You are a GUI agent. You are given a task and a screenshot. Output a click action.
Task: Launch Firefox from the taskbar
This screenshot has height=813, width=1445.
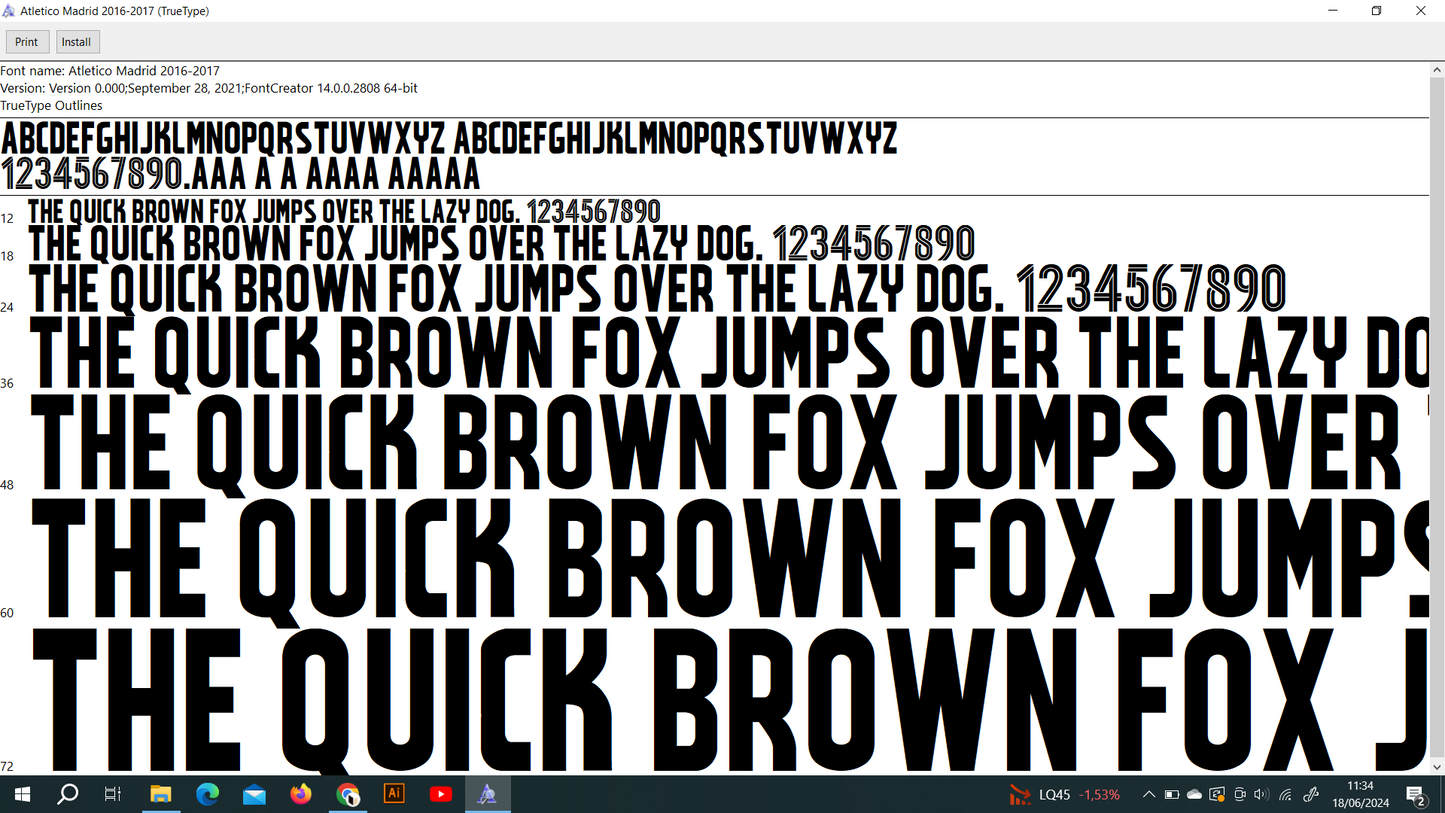301,795
